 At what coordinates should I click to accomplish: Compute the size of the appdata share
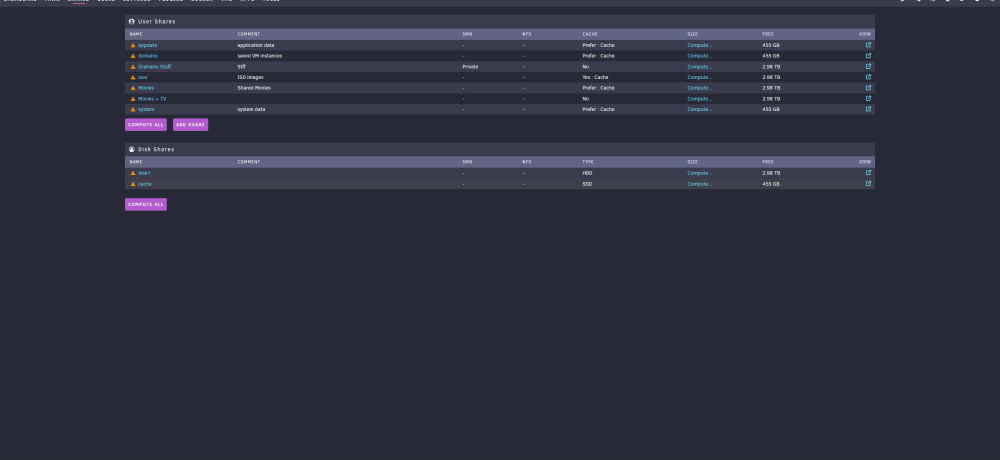click(700, 45)
